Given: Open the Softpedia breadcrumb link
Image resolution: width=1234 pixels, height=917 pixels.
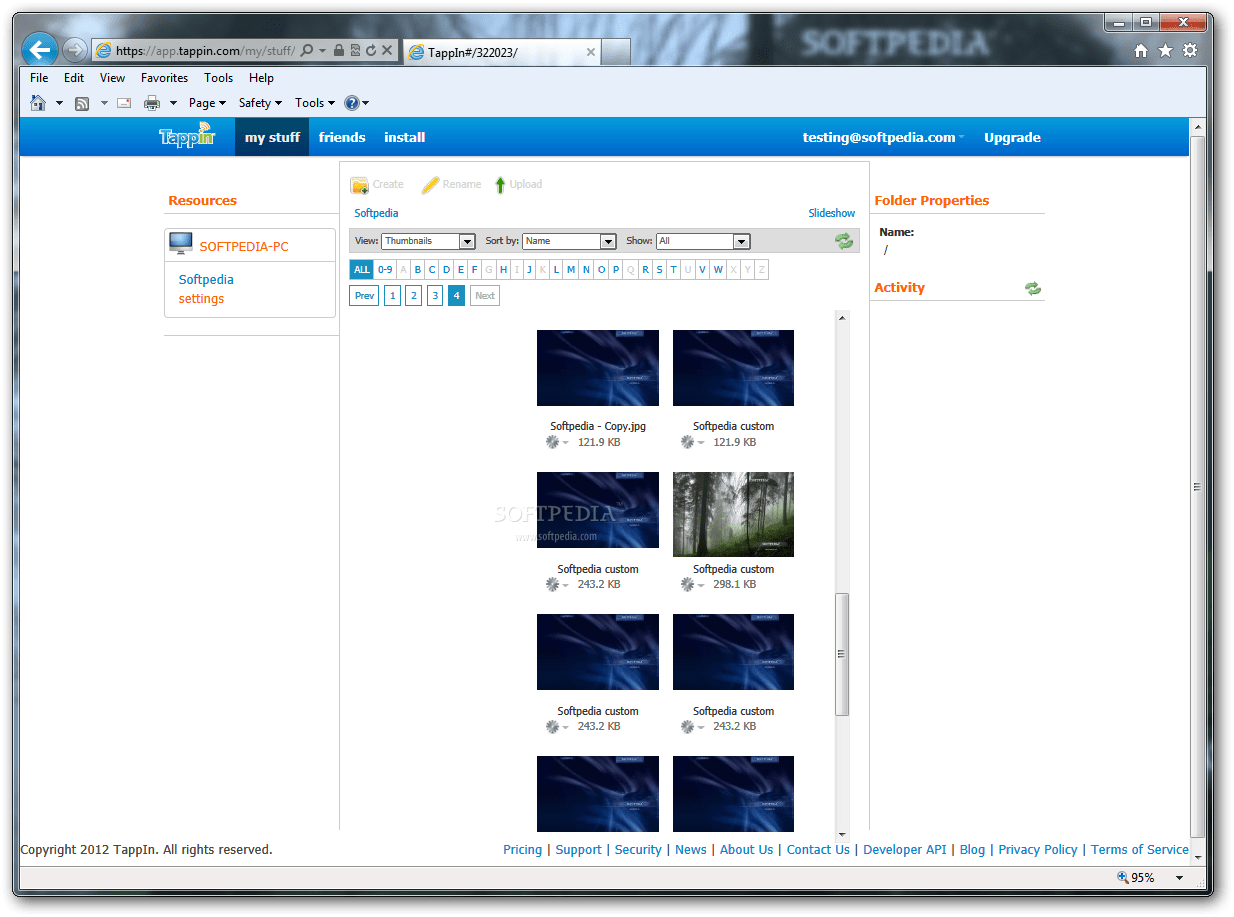Looking at the screenshot, I should pos(376,213).
